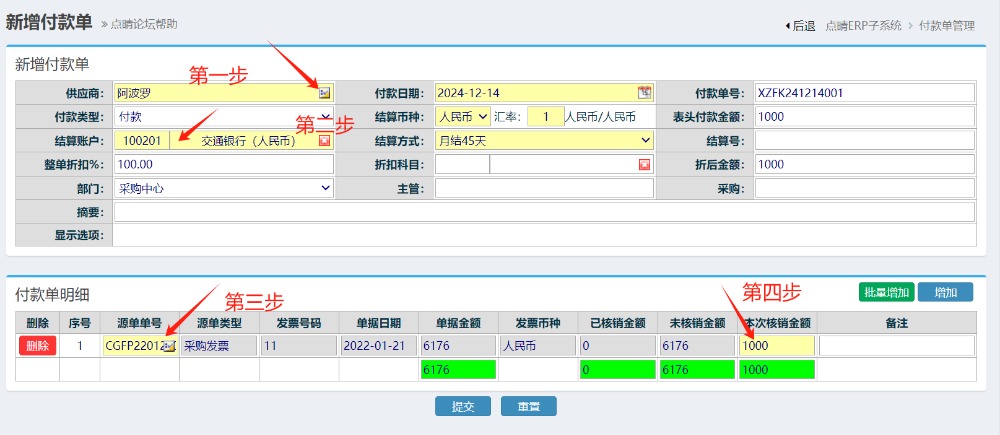Expand the 付款类型 dropdown
The width and height of the screenshot is (1000, 435).
(x=224, y=117)
